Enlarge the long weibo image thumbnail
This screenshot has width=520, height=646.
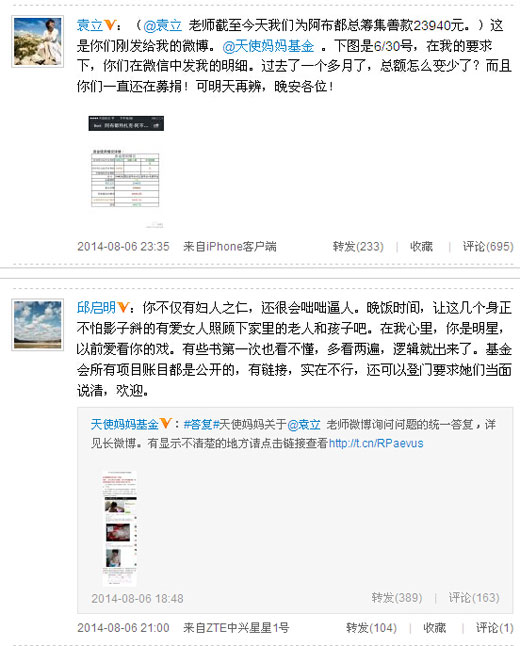tap(119, 528)
